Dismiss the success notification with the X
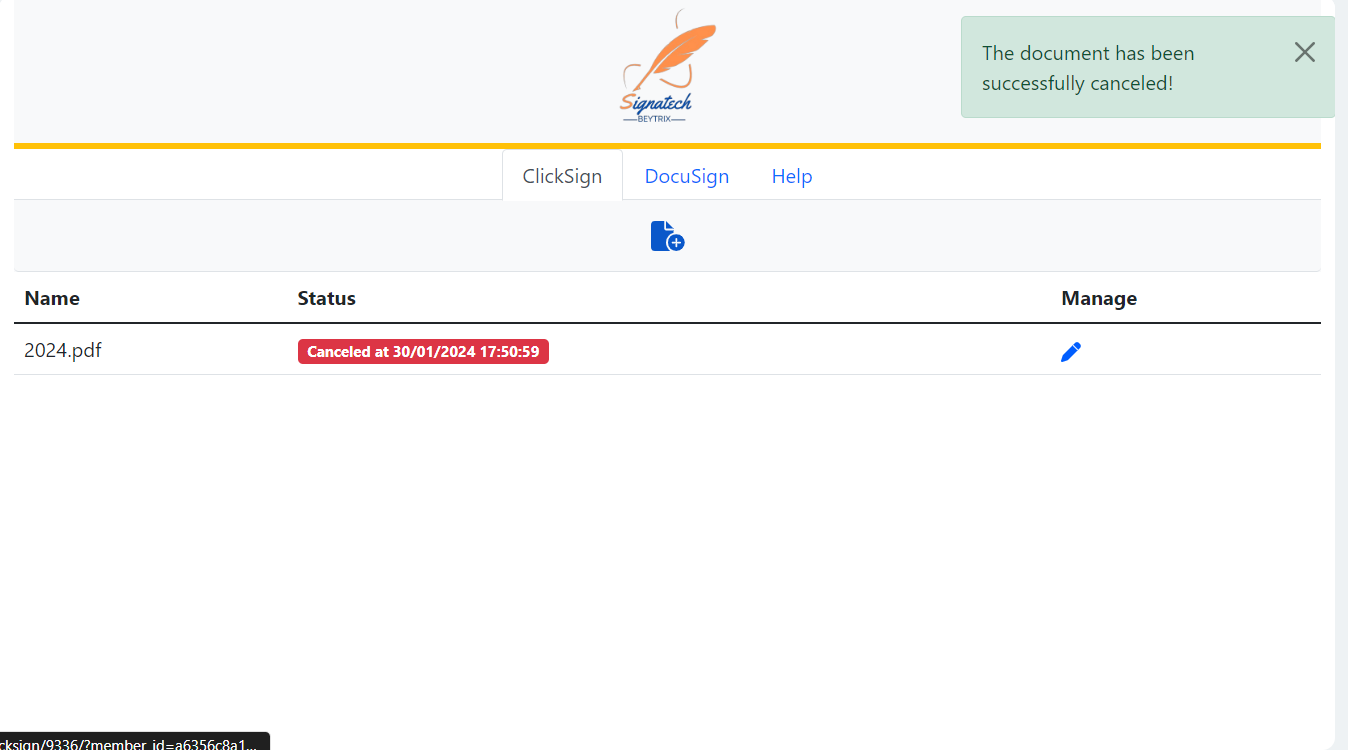1348x750 pixels. (1304, 52)
